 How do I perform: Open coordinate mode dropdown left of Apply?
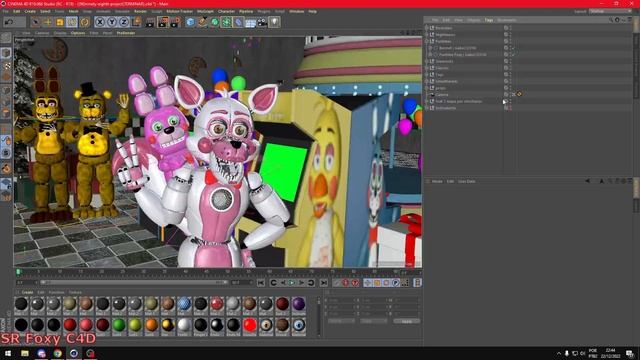point(373,321)
